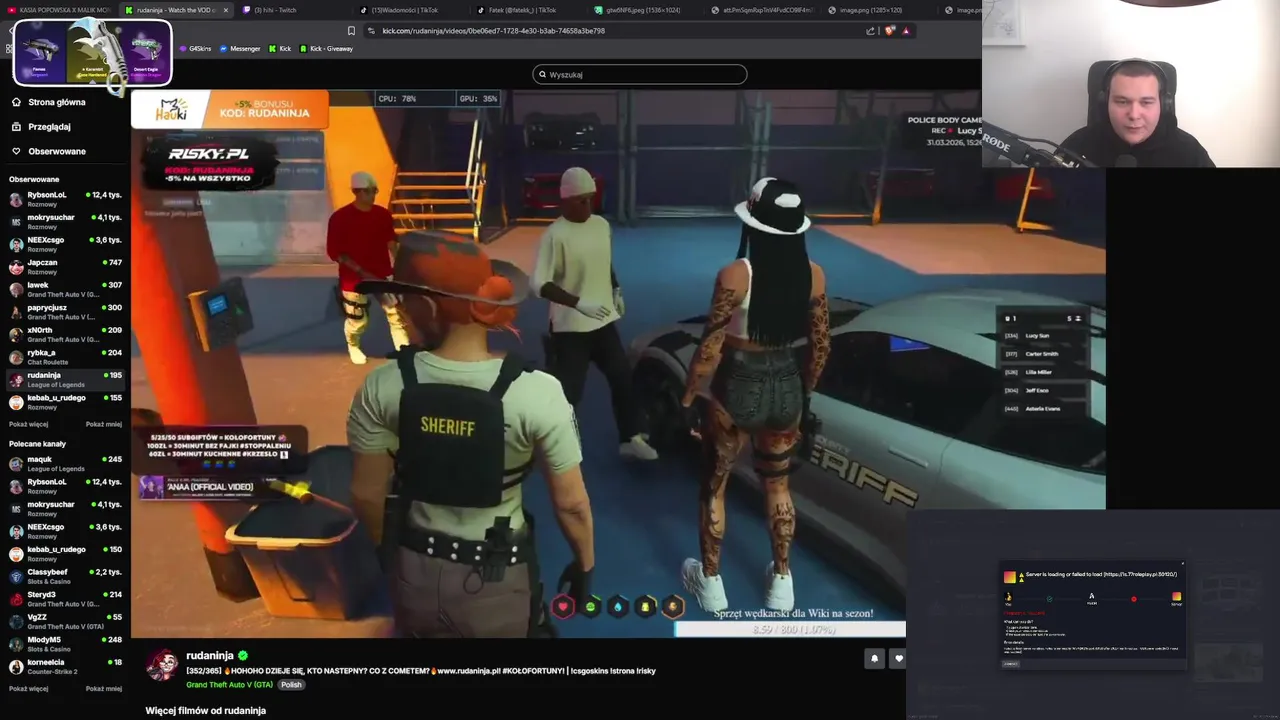Viewport: 1280px width, 720px height.
Task: Click the heart icon beside Obserwowane
Action: [x=16, y=151]
